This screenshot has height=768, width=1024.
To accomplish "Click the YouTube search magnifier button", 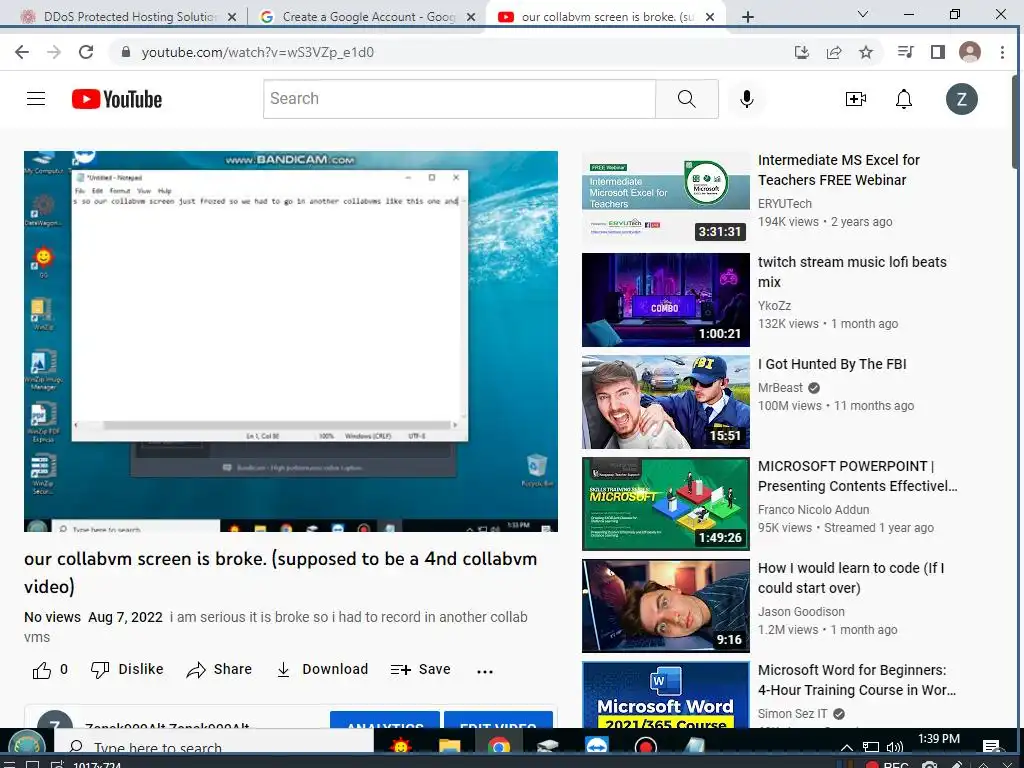I will tap(687, 99).
